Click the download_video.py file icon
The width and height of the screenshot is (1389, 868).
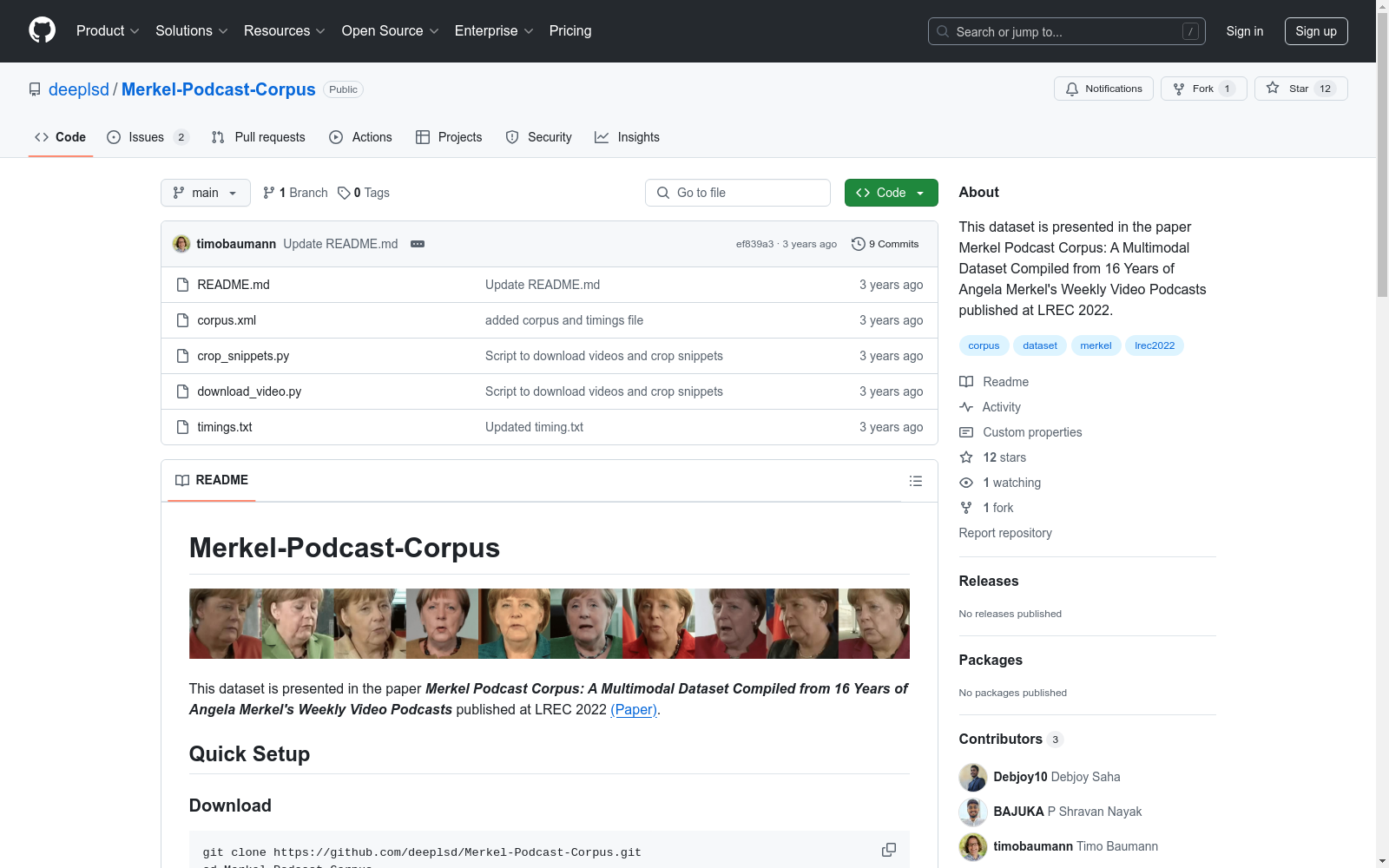coord(182,391)
